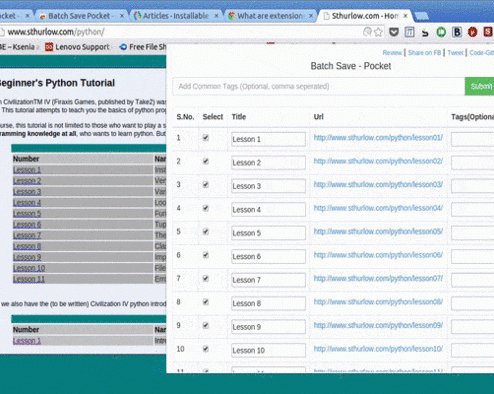Open the lesson01 URL in popup table
494x394 pixels.
pos(378,138)
